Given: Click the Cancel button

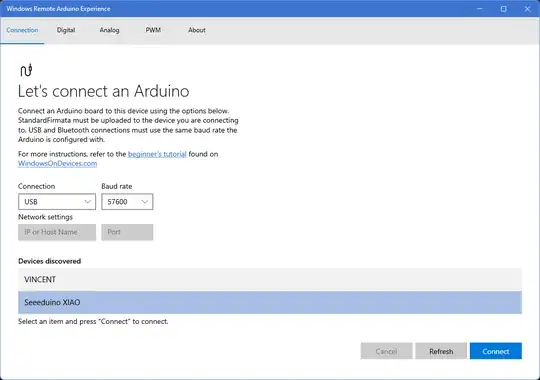Looking at the screenshot, I should tap(386, 351).
